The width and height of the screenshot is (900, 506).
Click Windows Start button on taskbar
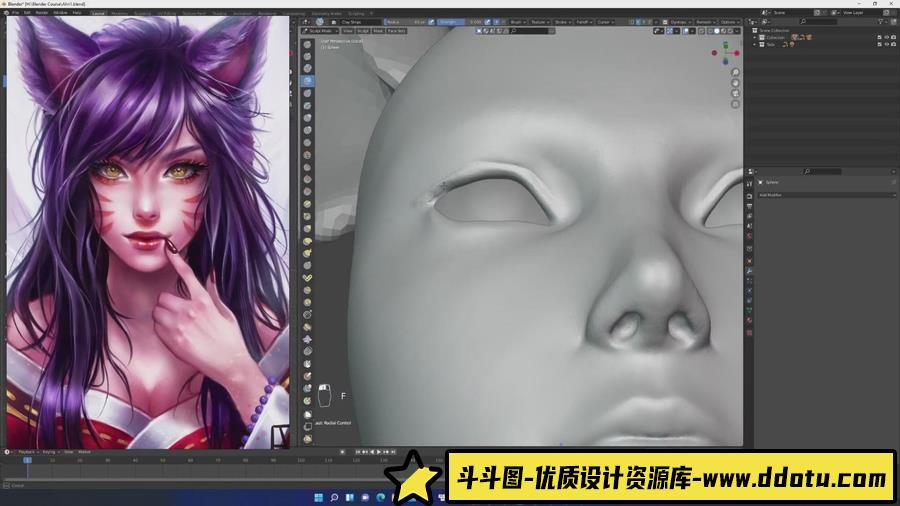(x=319, y=497)
